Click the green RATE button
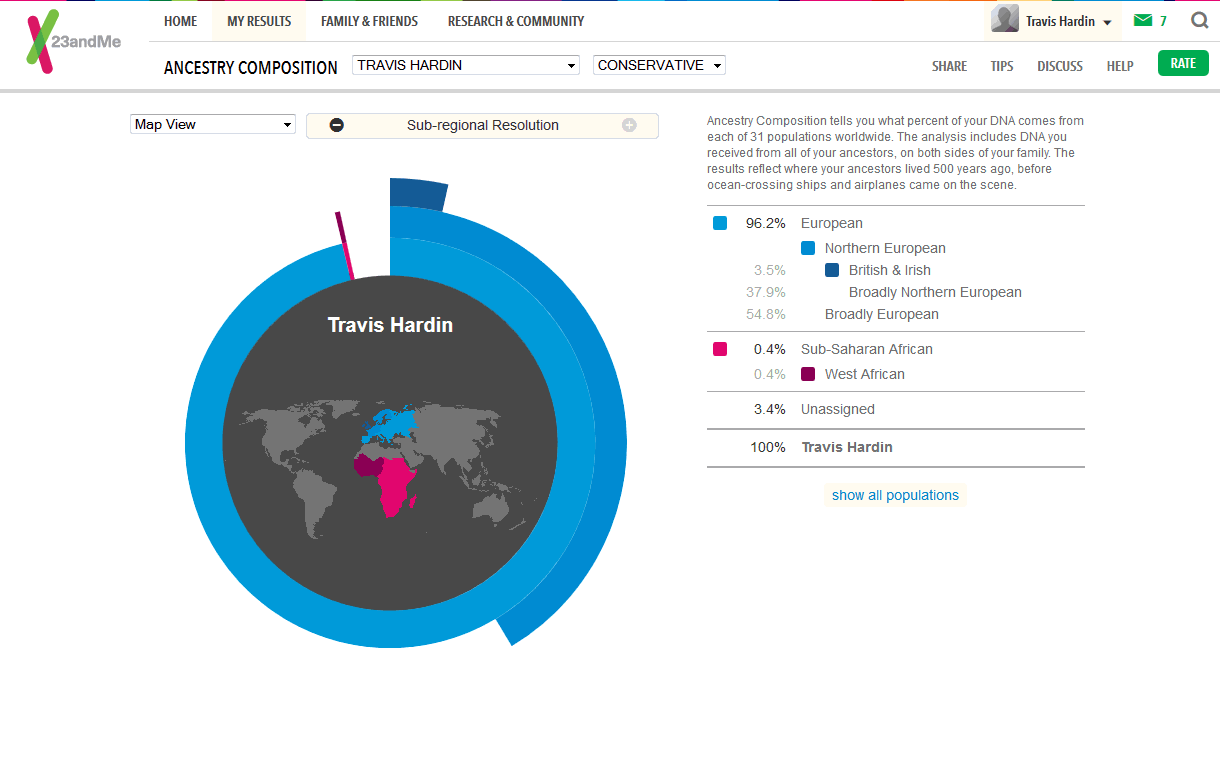 1183,63
